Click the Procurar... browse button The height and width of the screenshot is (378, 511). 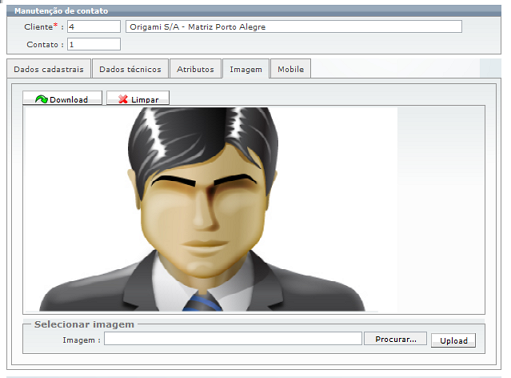(x=396, y=339)
